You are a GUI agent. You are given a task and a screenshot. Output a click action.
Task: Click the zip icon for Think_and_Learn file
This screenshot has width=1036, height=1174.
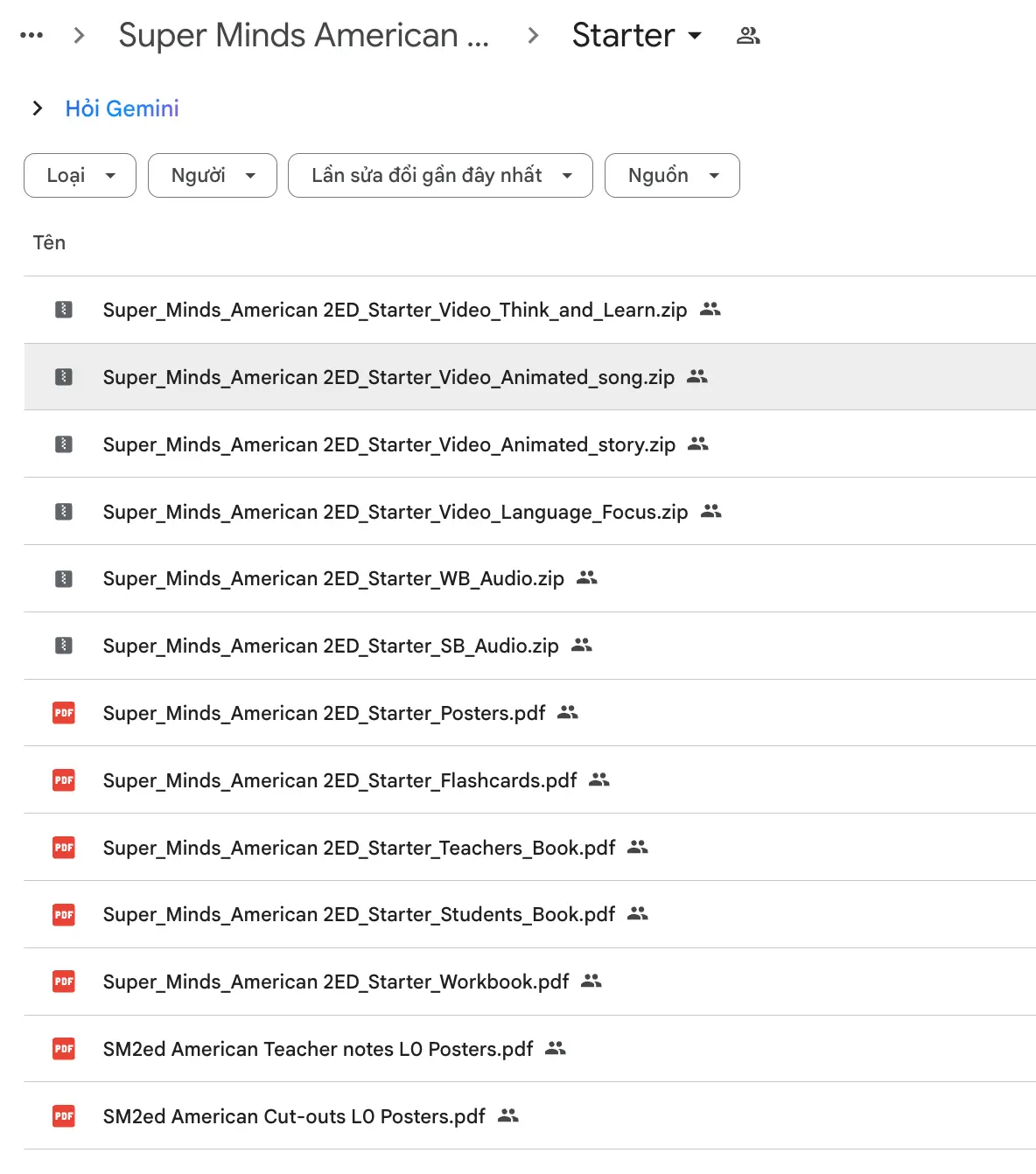pos(64,310)
